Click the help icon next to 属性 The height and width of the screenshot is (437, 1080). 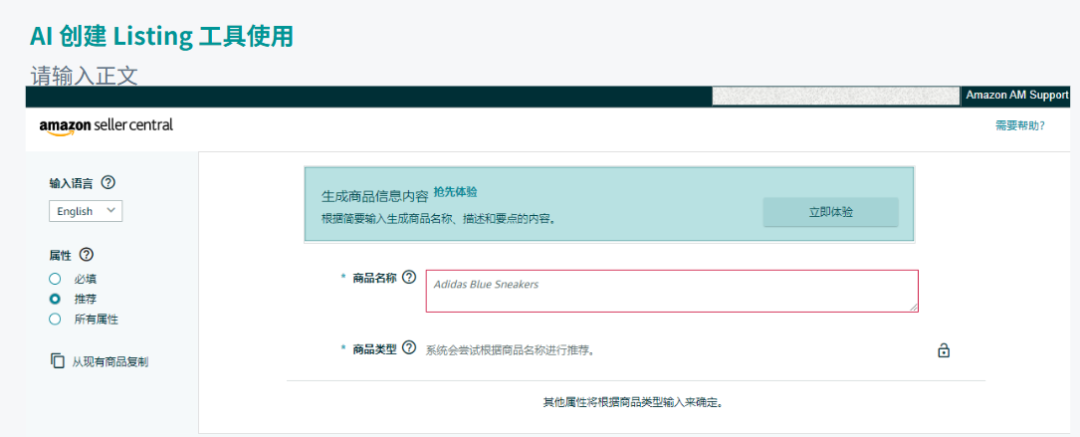(x=86, y=256)
